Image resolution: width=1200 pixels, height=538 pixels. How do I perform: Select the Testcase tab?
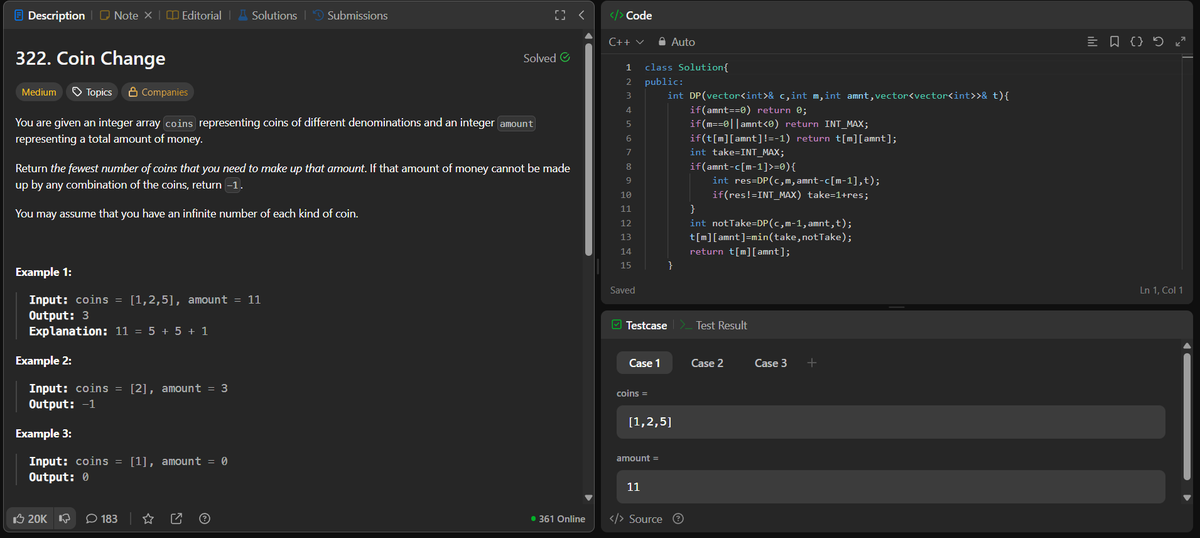[638, 325]
